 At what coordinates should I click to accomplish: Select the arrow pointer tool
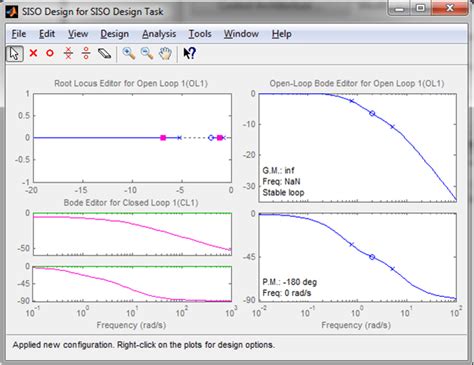tap(14, 54)
